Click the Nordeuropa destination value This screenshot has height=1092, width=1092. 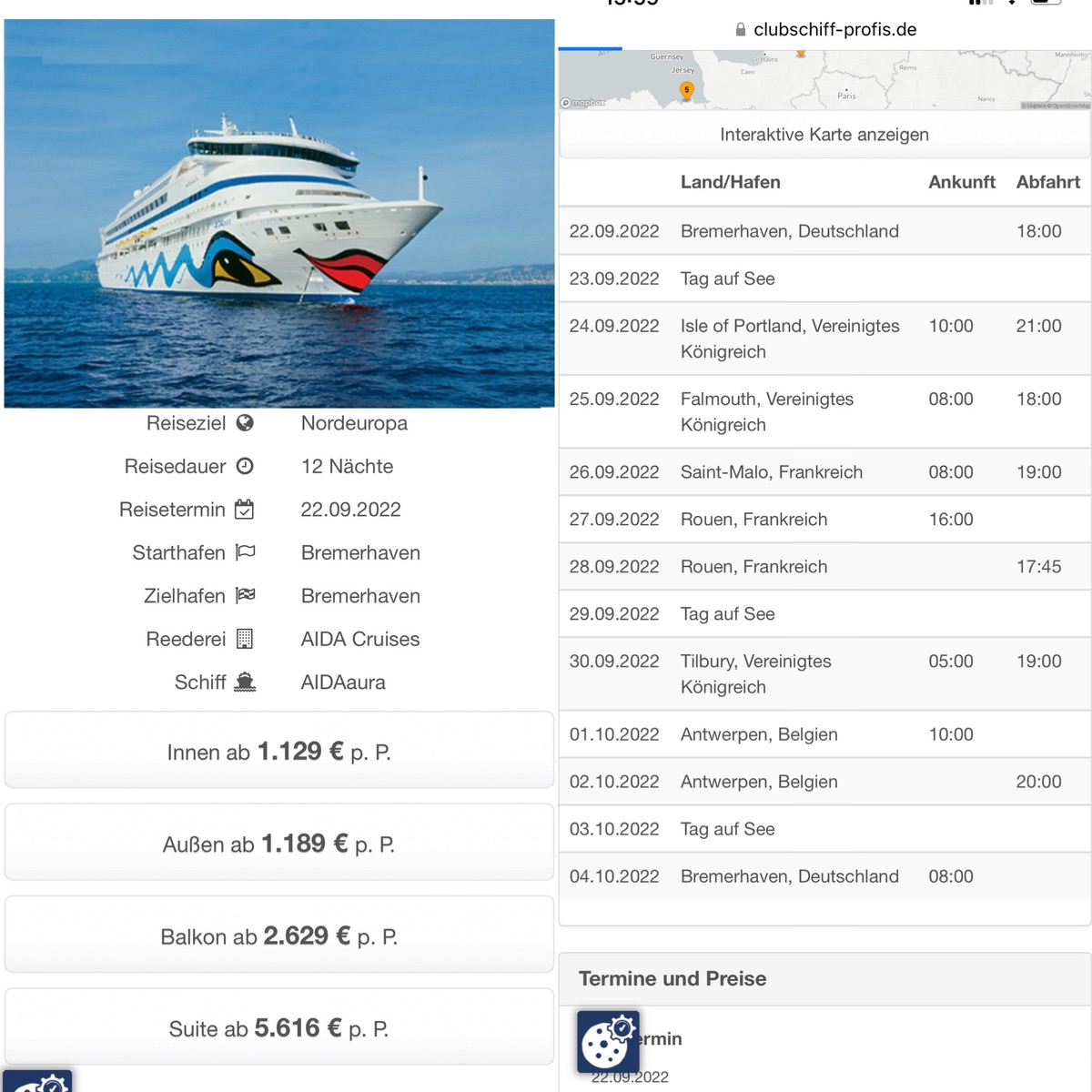pyautogui.click(x=354, y=423)
